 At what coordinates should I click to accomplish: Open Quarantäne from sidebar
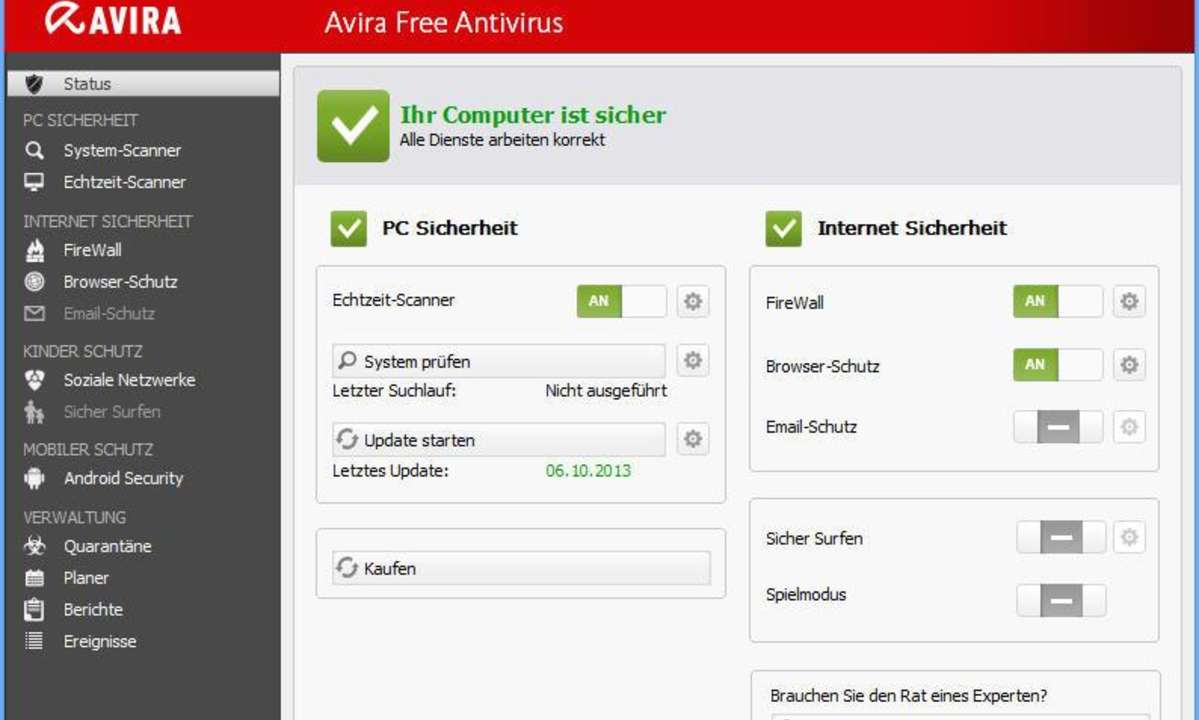(x=108, y=546)
